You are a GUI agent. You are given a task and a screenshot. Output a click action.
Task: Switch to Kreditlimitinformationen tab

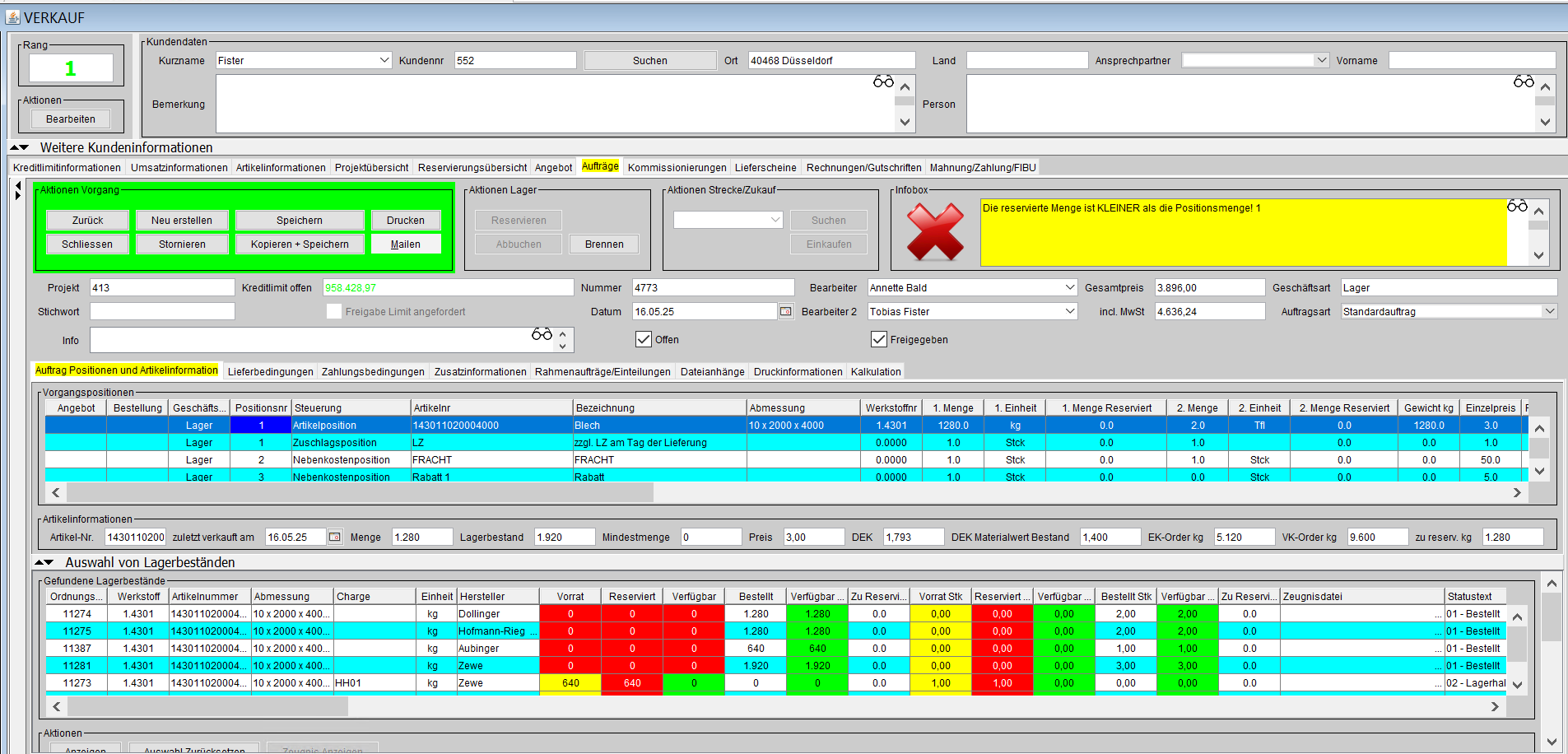[x=67, y=167]
